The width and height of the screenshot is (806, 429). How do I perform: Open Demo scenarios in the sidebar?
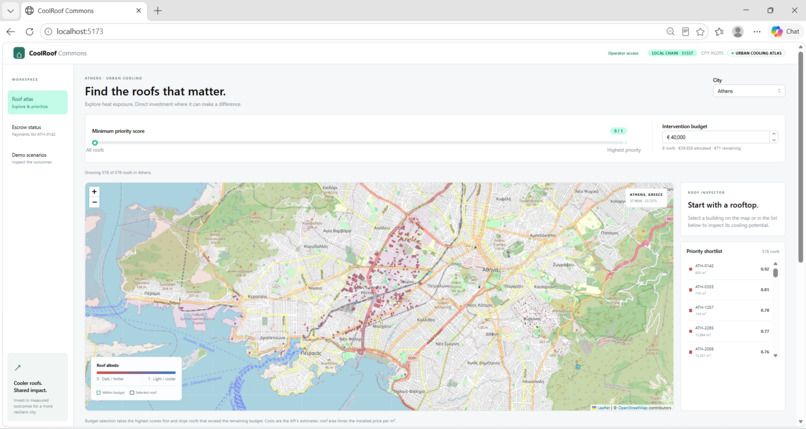(38, 158)
